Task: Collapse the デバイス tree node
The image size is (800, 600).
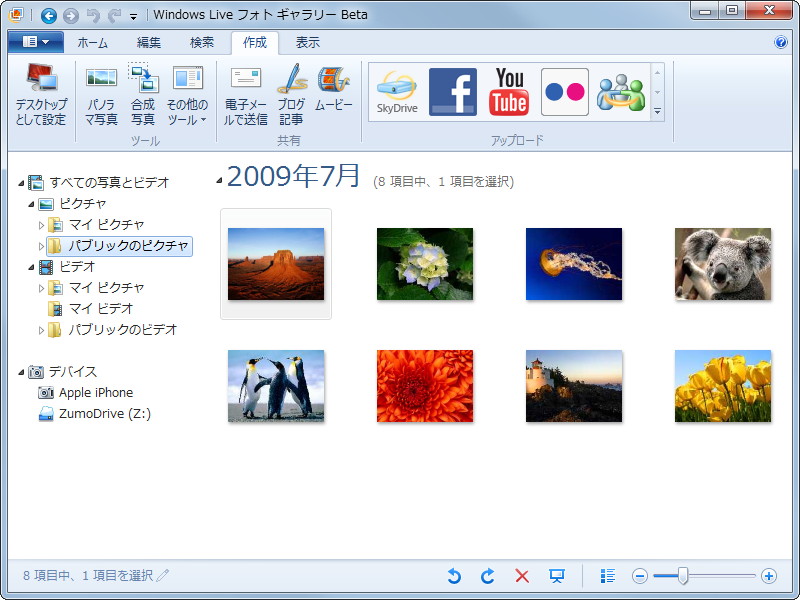Action: tap(21, 372)
